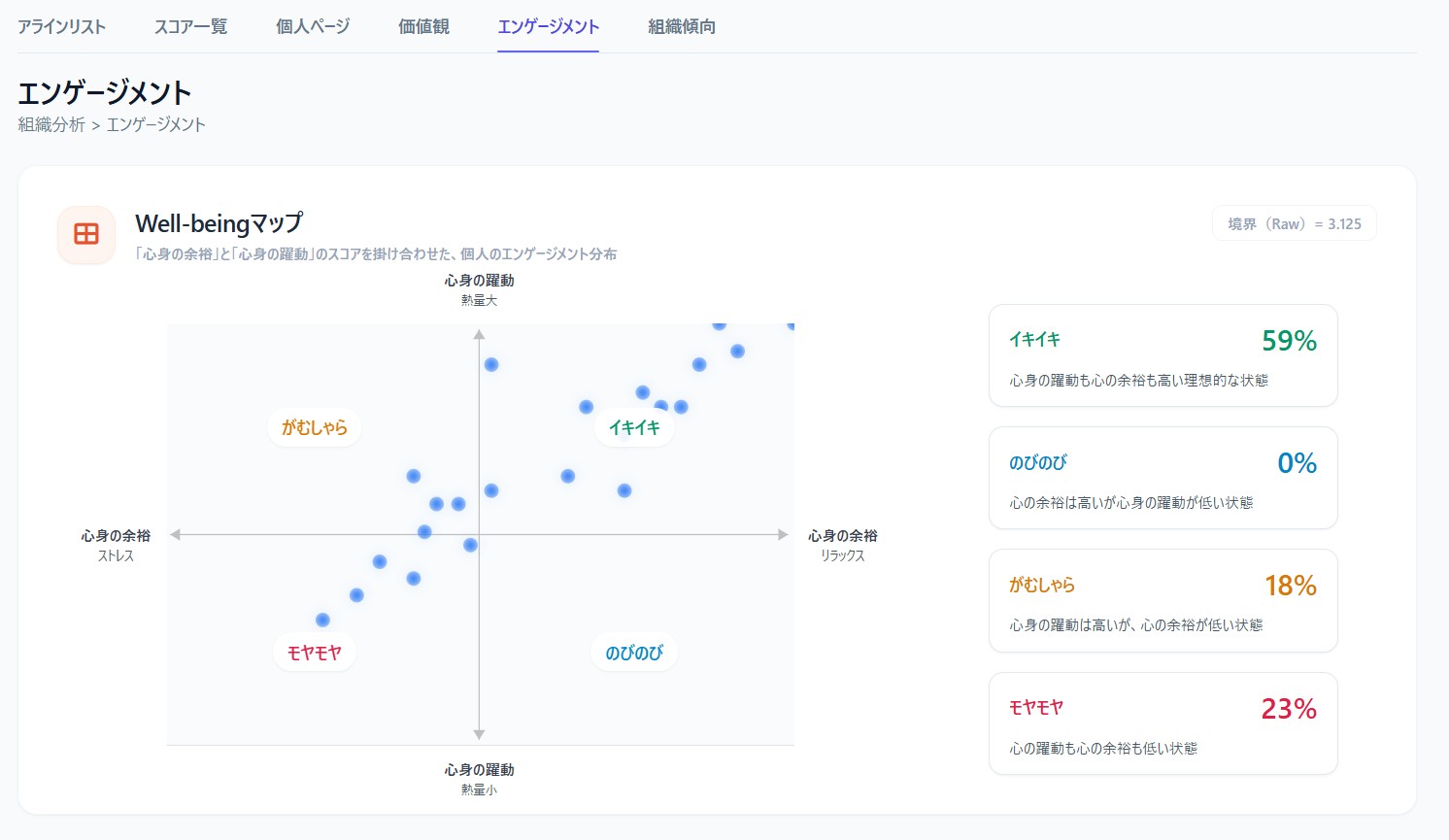Click the 熱量小 axis label
The image size is (1449, 840).
click(x=479, y=790)
